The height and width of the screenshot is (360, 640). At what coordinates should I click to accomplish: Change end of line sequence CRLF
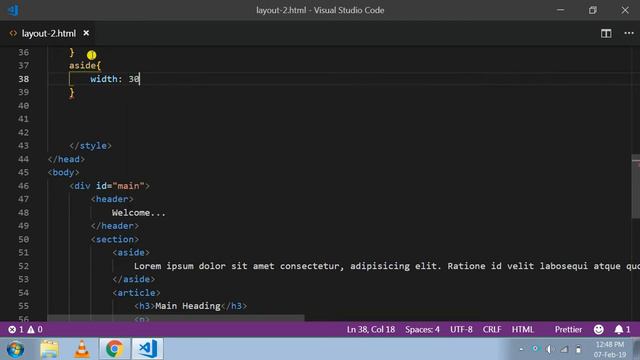(x=492, y=329)
